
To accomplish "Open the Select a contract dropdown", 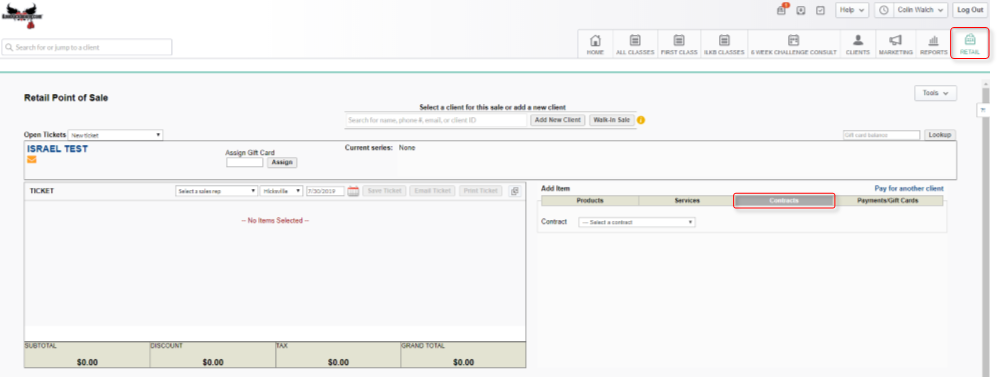I will click(636, 222).
